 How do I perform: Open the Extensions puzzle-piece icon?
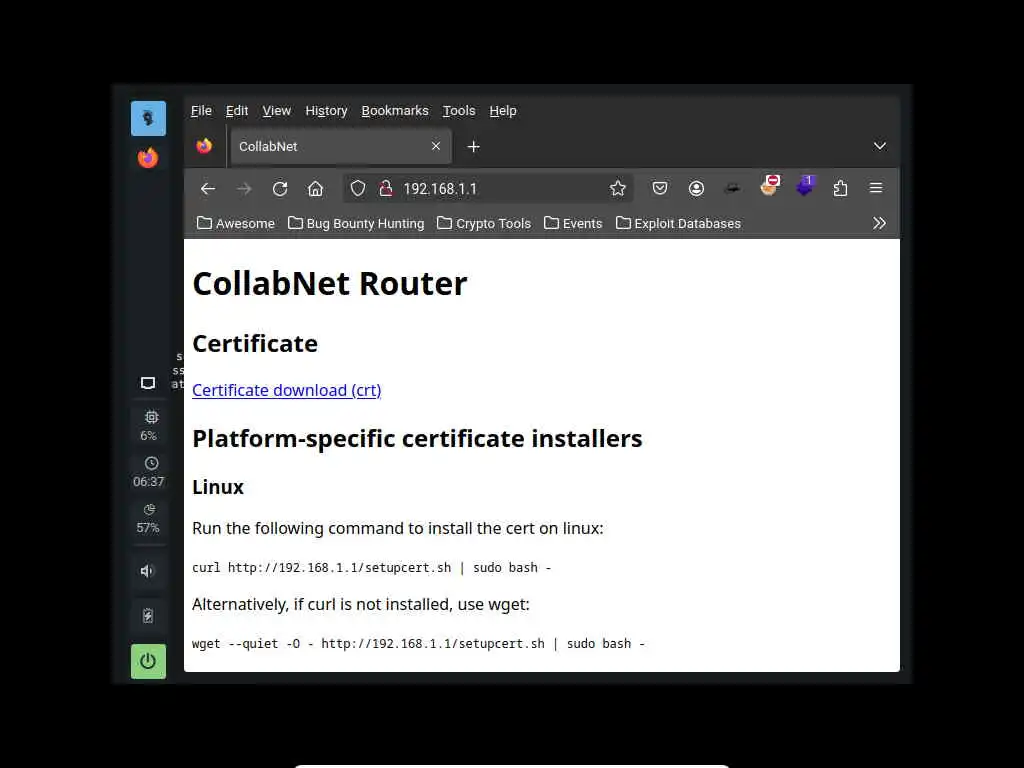click(840, 189)
